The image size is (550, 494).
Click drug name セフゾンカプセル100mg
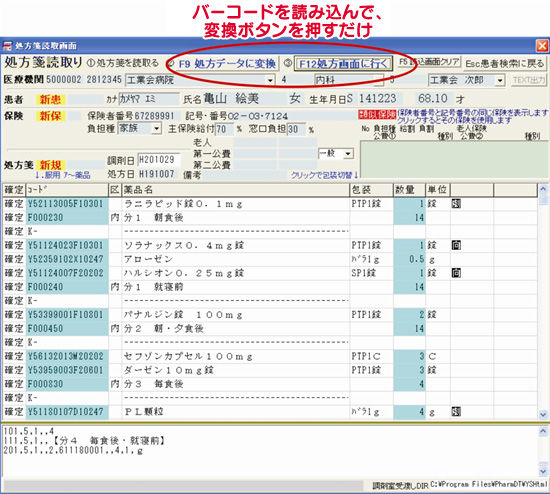coord(188,356)
